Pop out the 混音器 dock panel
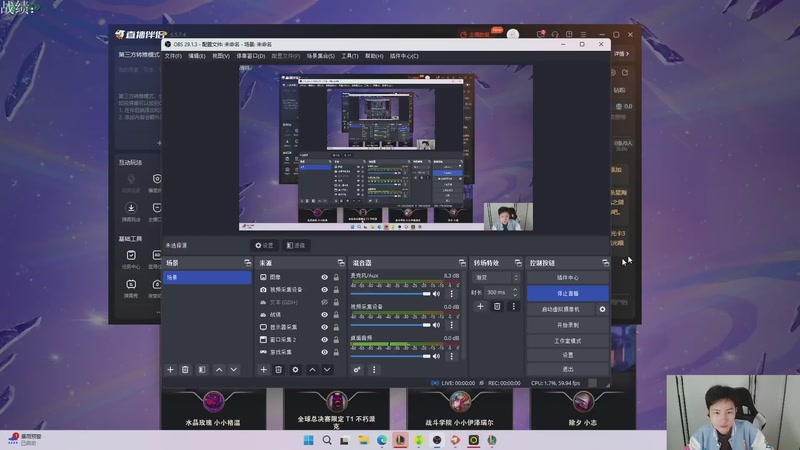This screenshot has width=800, height=450. tap(462, 263)
